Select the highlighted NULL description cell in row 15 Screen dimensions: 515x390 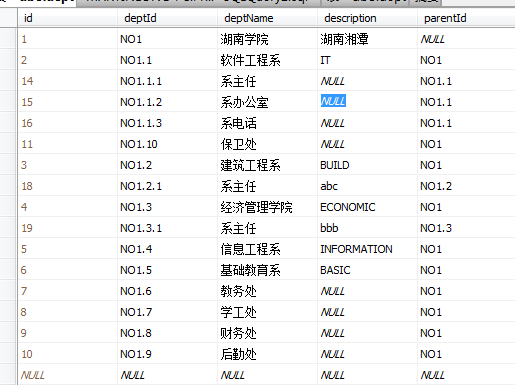(x=367, y=102)
